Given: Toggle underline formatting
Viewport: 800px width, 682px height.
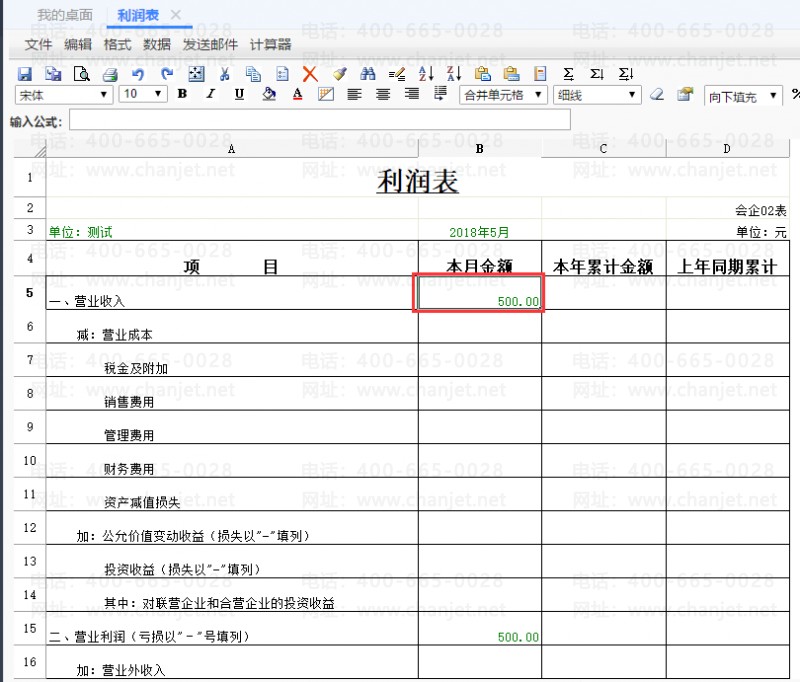Looking at the screenshot, I should click(239, 94).
